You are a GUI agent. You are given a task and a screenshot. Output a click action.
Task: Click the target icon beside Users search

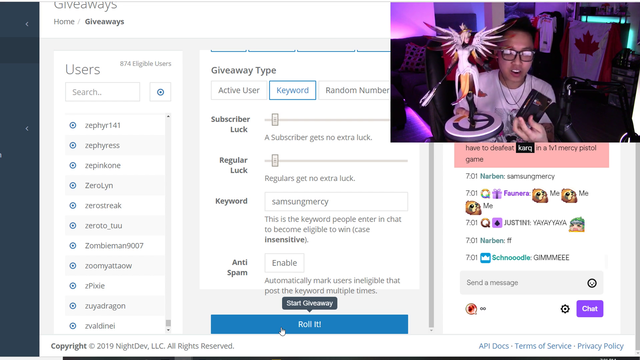[x=160, y=92]
